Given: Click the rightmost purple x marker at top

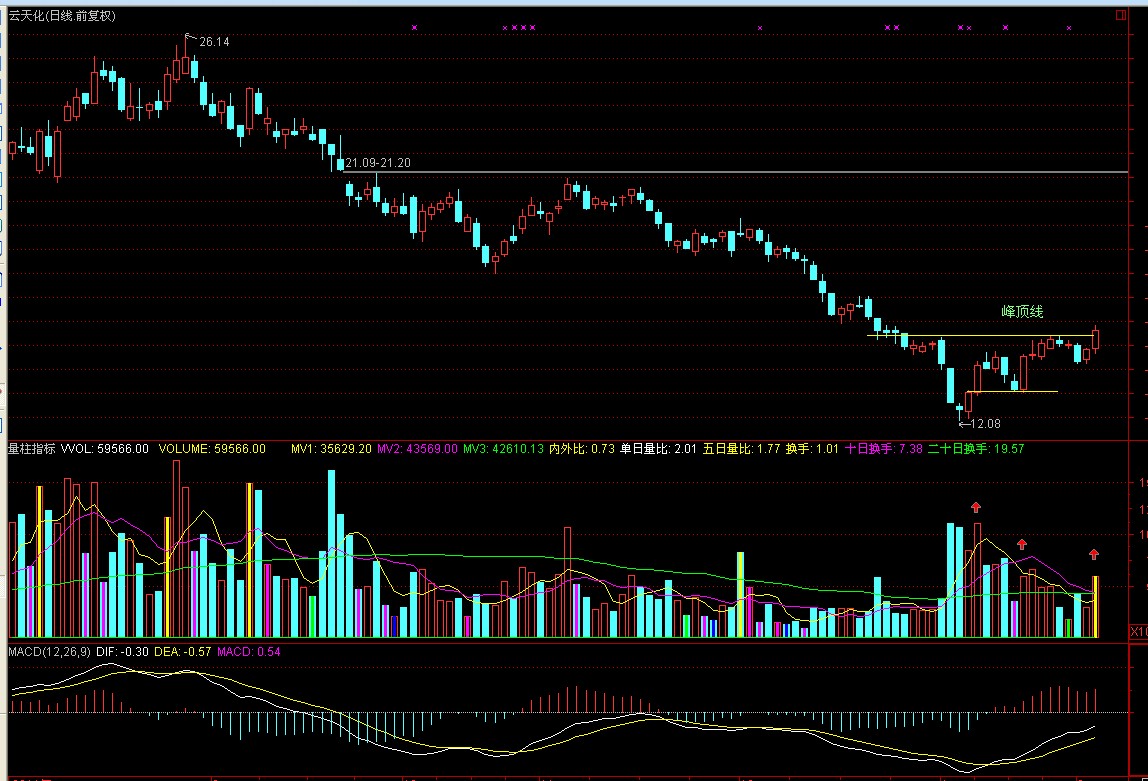Looking at the screenshot, I should [1069, 28].
